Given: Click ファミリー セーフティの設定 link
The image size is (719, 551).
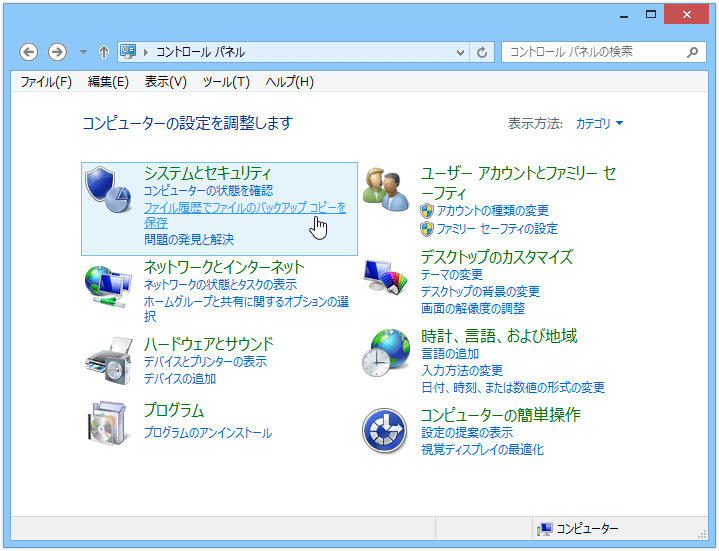Looking at the screenshot, I should [x=497, y=229].
